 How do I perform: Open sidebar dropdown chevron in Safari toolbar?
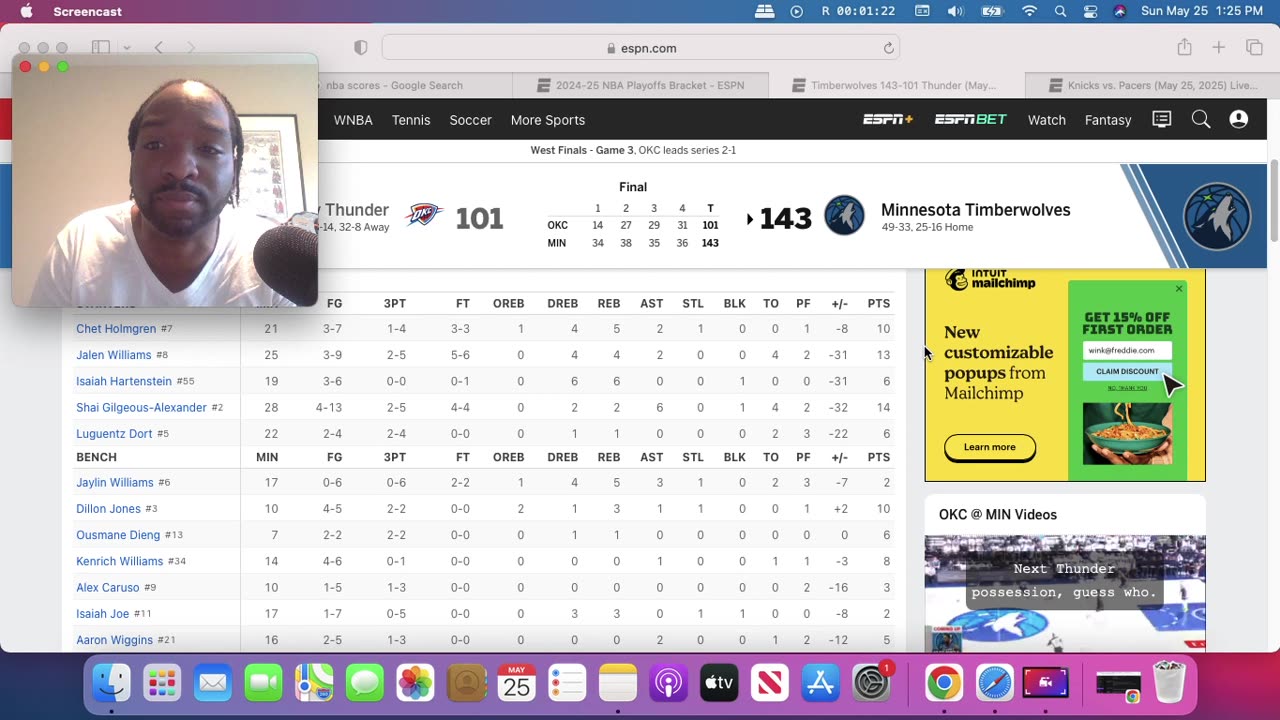point(126,48)
